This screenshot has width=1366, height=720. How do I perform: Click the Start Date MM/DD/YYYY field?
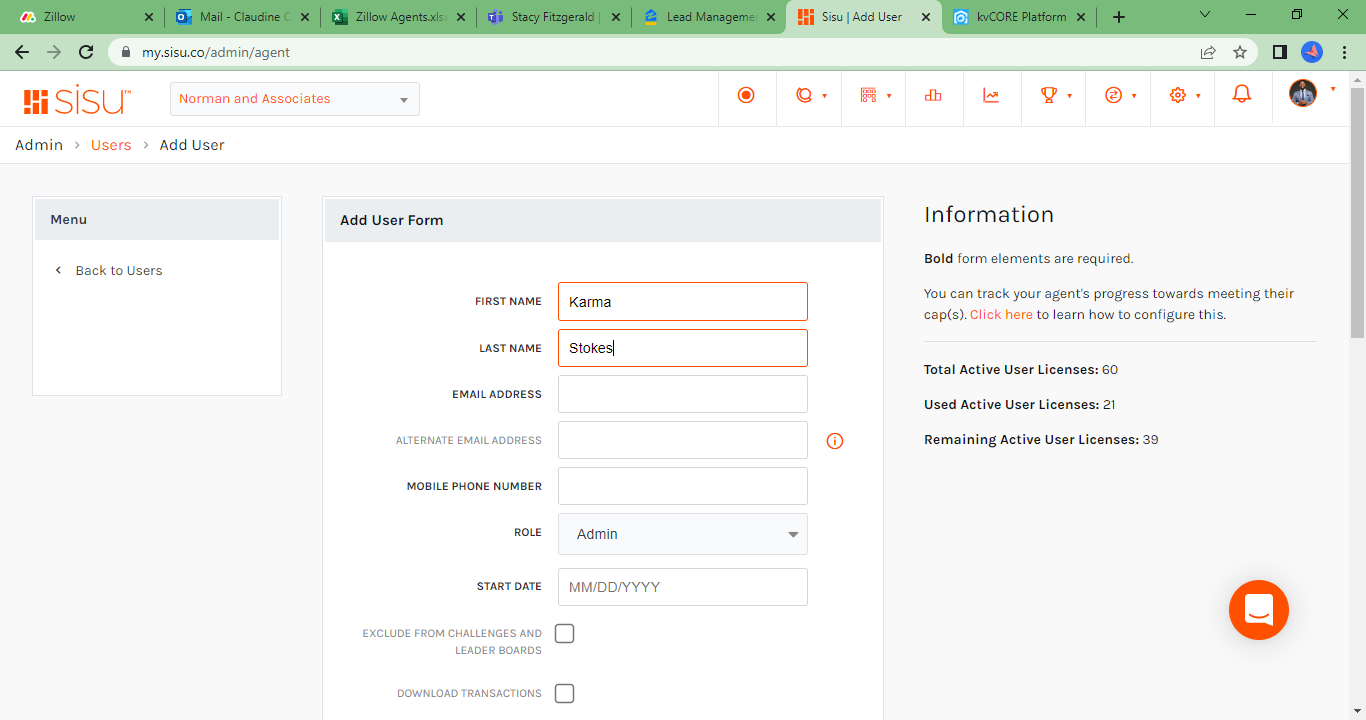coord(683,587)
